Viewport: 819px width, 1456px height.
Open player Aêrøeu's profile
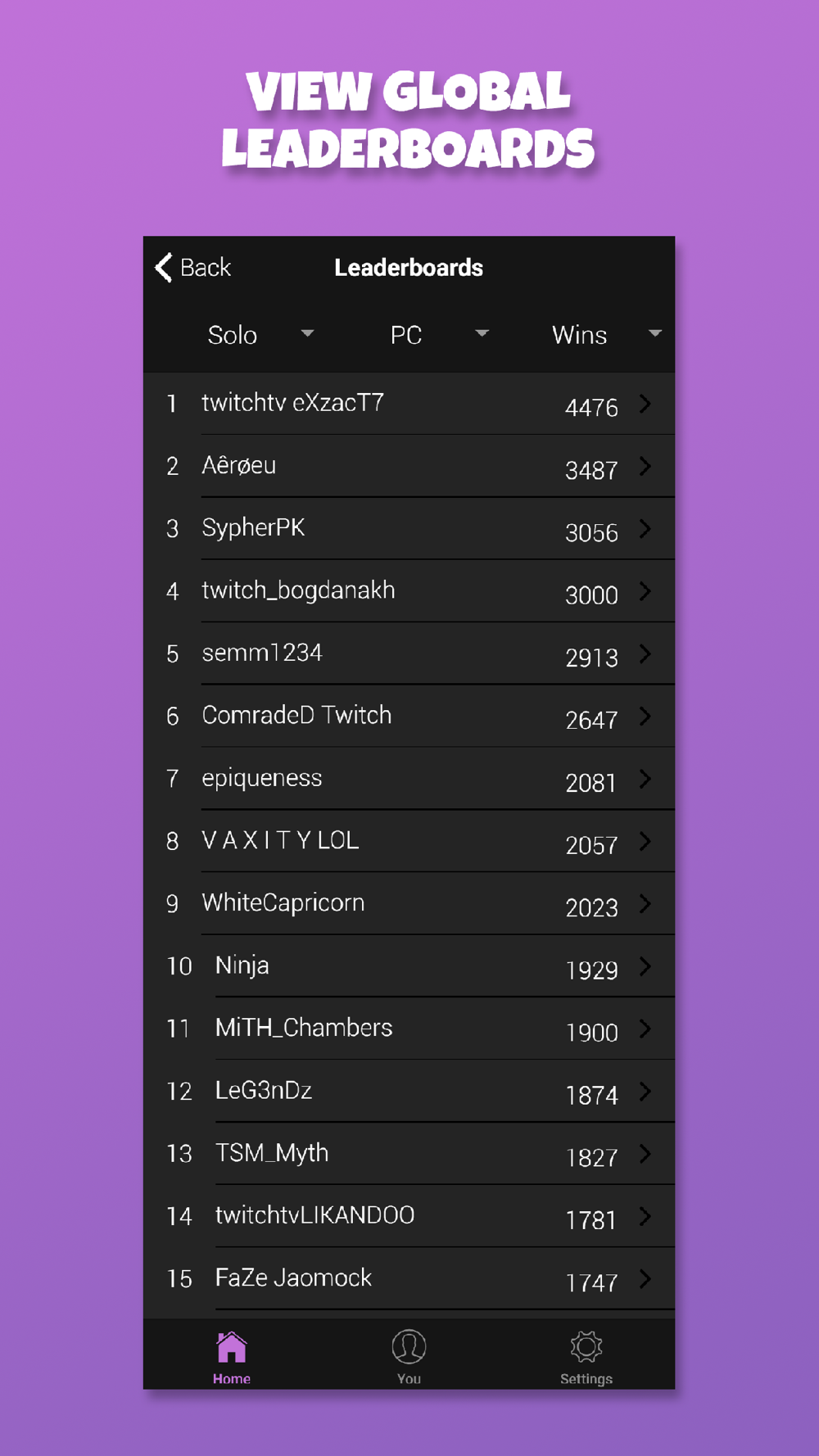coord(409,466)
